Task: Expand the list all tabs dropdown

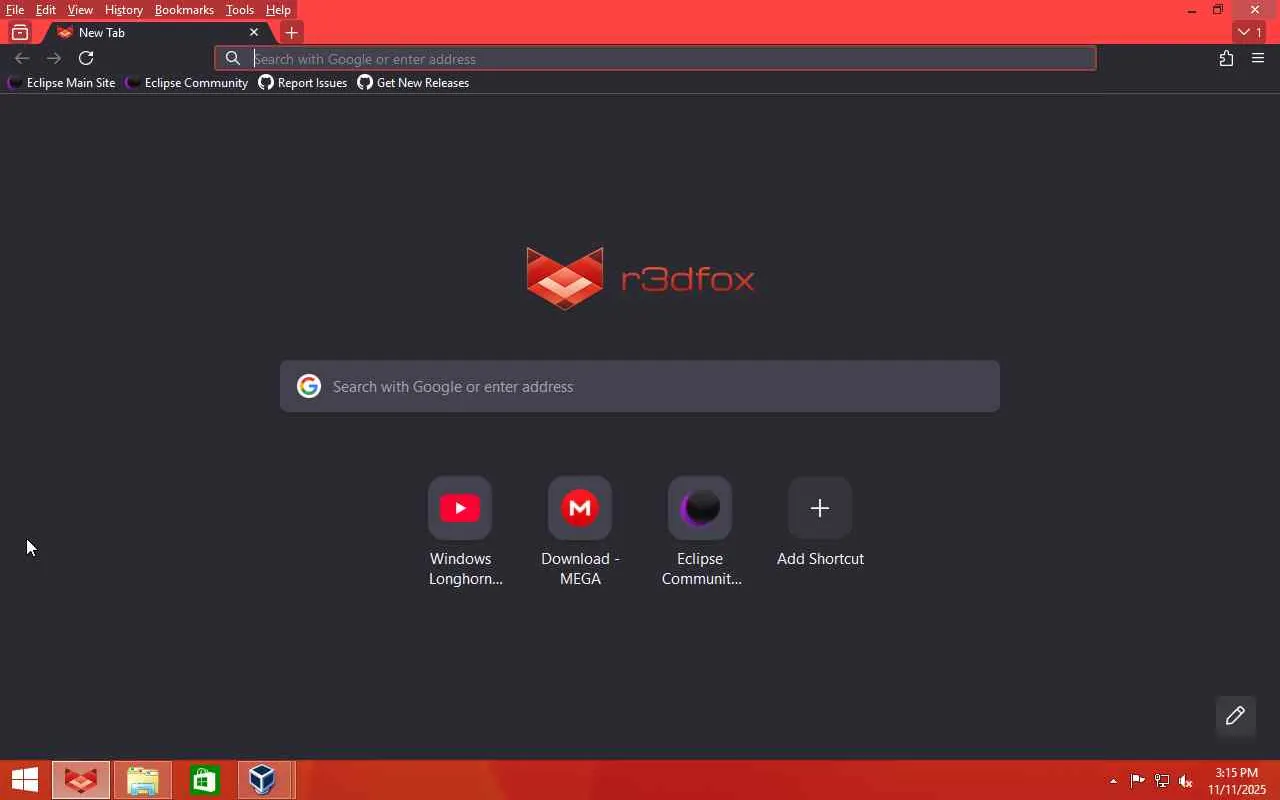Action: (1250, 33)
